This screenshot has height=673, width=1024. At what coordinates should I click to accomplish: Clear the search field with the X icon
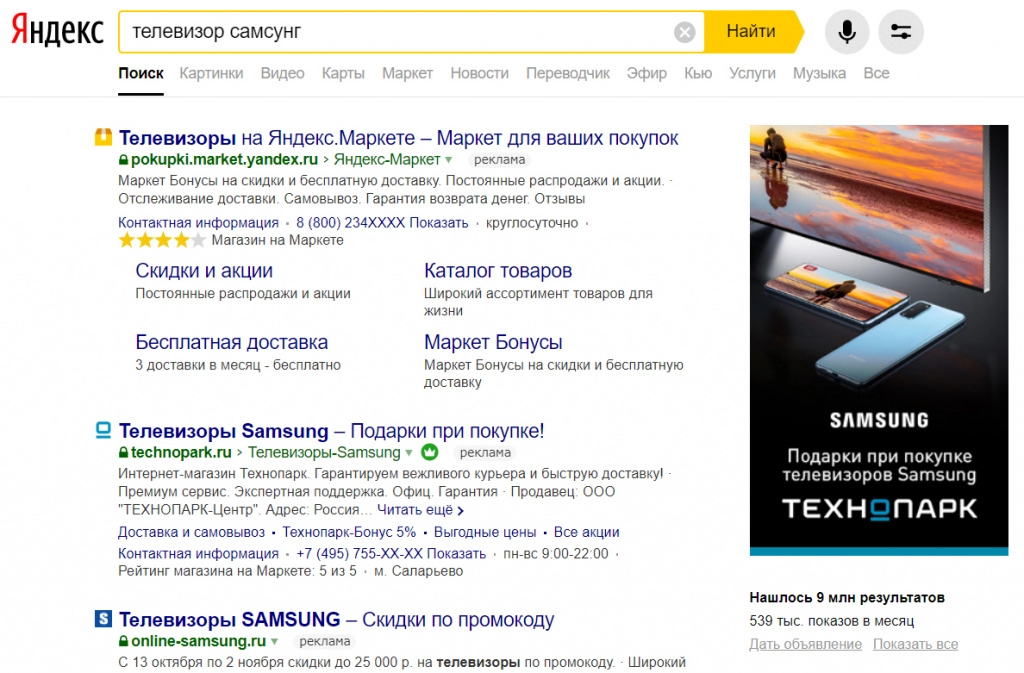(684, 32)
